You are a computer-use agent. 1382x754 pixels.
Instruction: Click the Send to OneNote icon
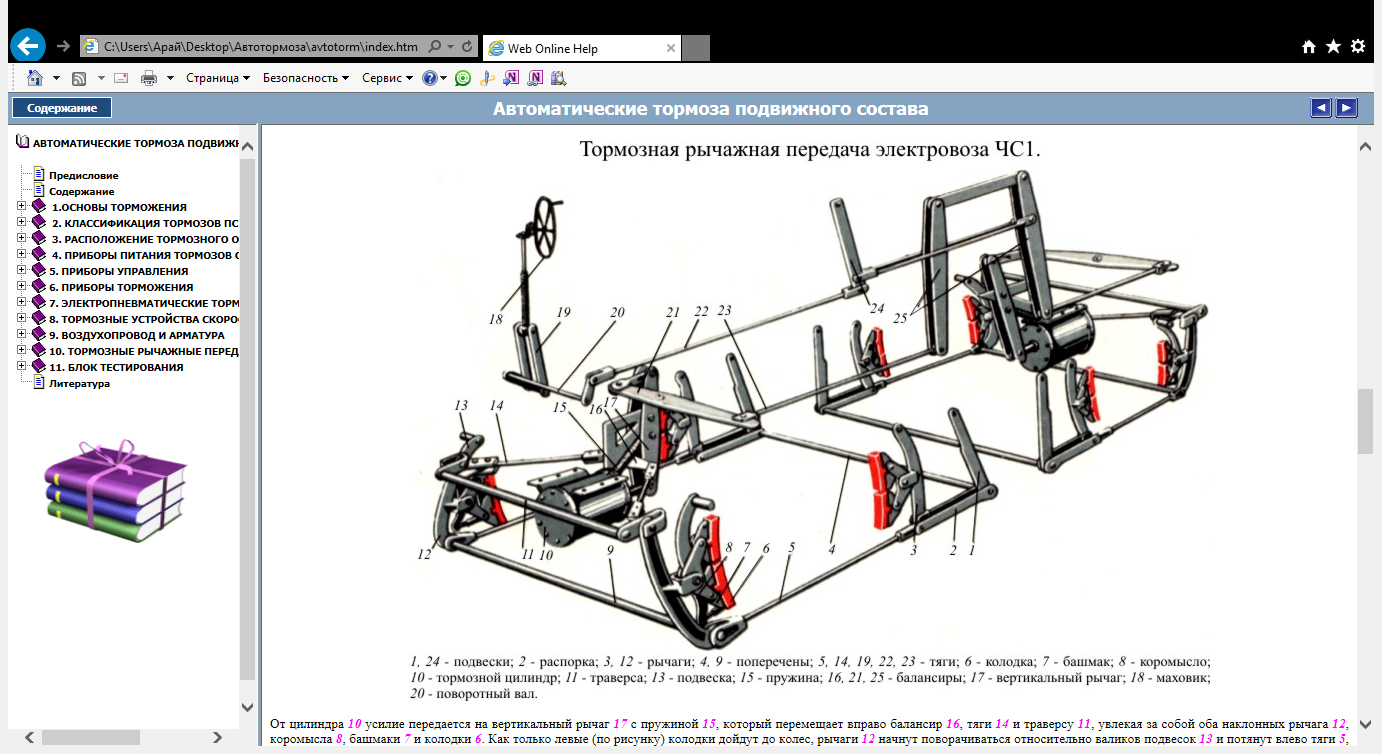[x=511, y=78]
